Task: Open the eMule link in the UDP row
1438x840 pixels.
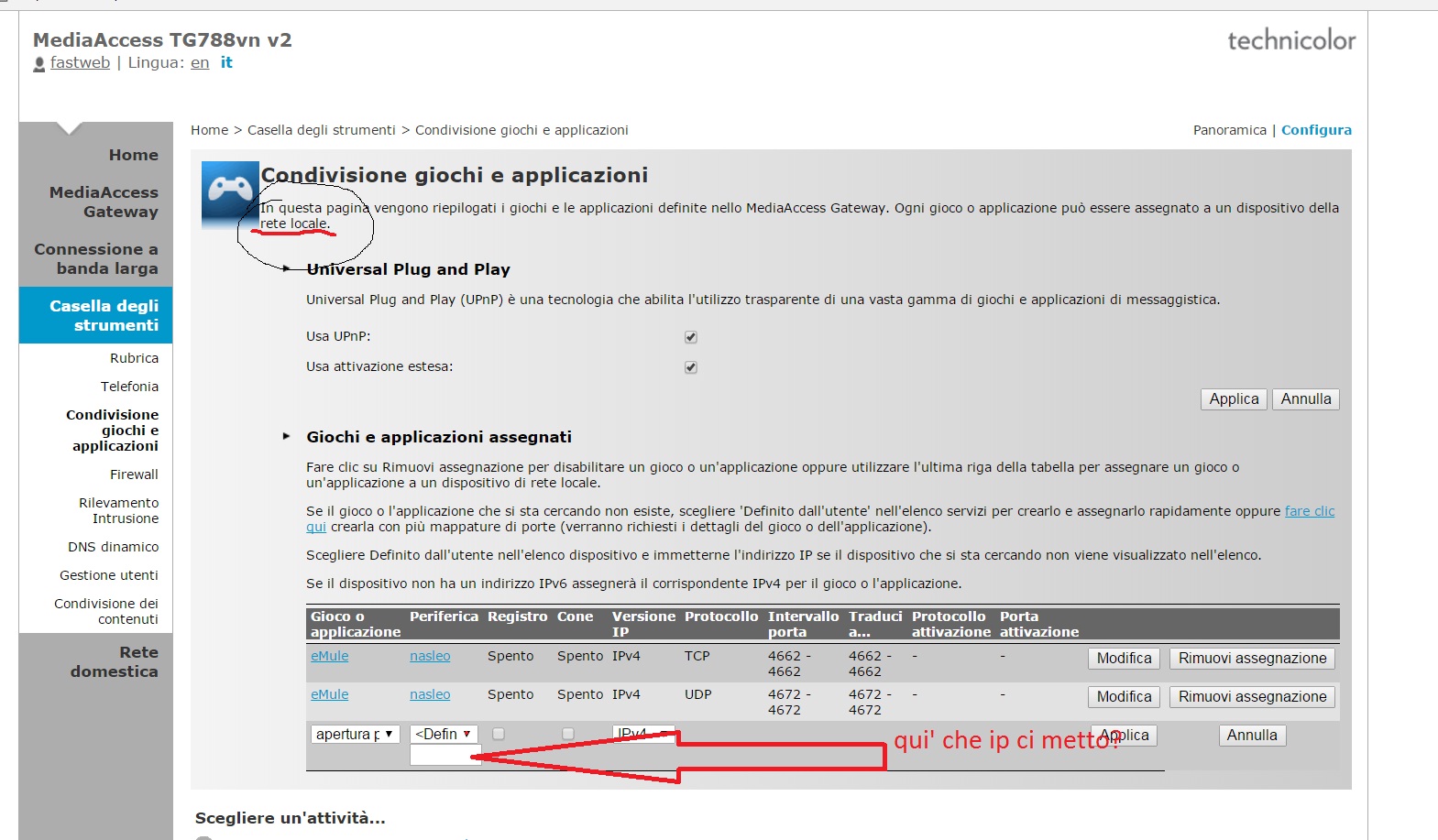Action: click(x=329, y=694)
